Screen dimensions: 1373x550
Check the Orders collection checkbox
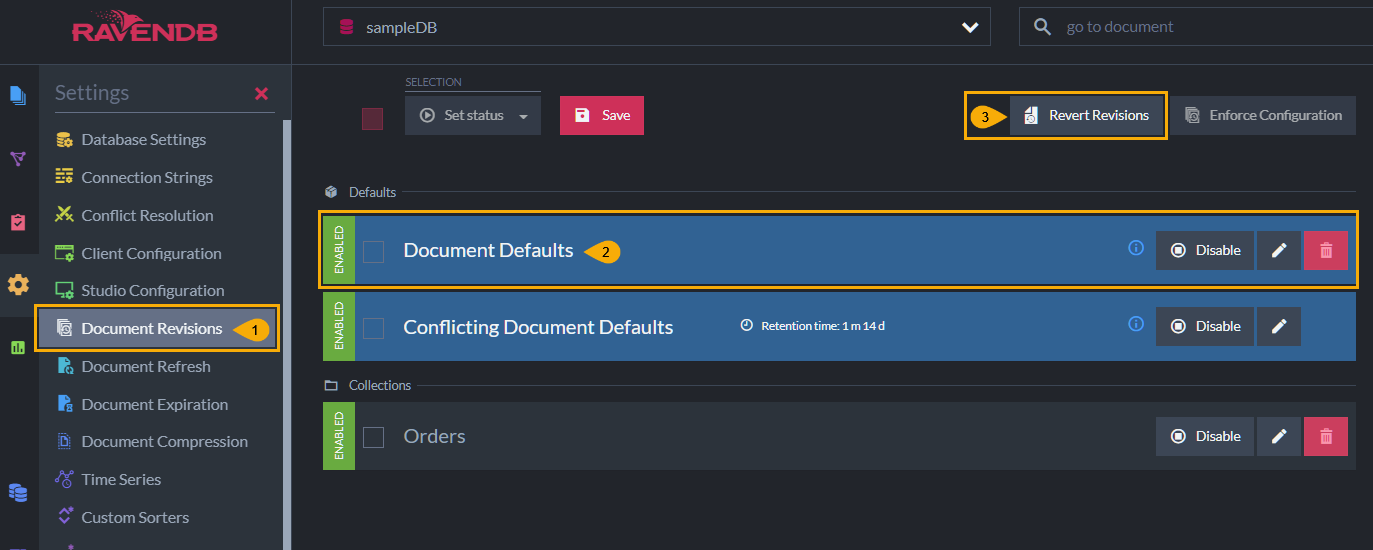373,437
